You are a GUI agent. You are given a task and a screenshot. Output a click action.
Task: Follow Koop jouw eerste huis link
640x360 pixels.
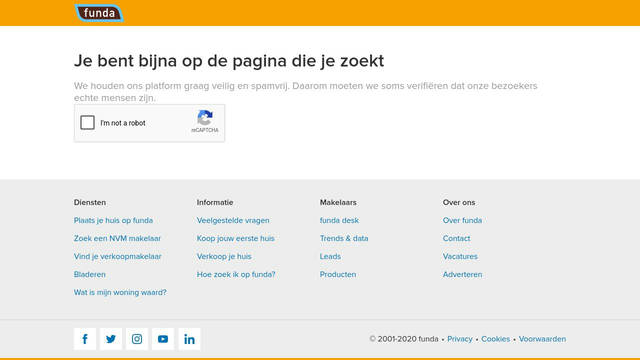pyautogui.click(x=236, y=238)
